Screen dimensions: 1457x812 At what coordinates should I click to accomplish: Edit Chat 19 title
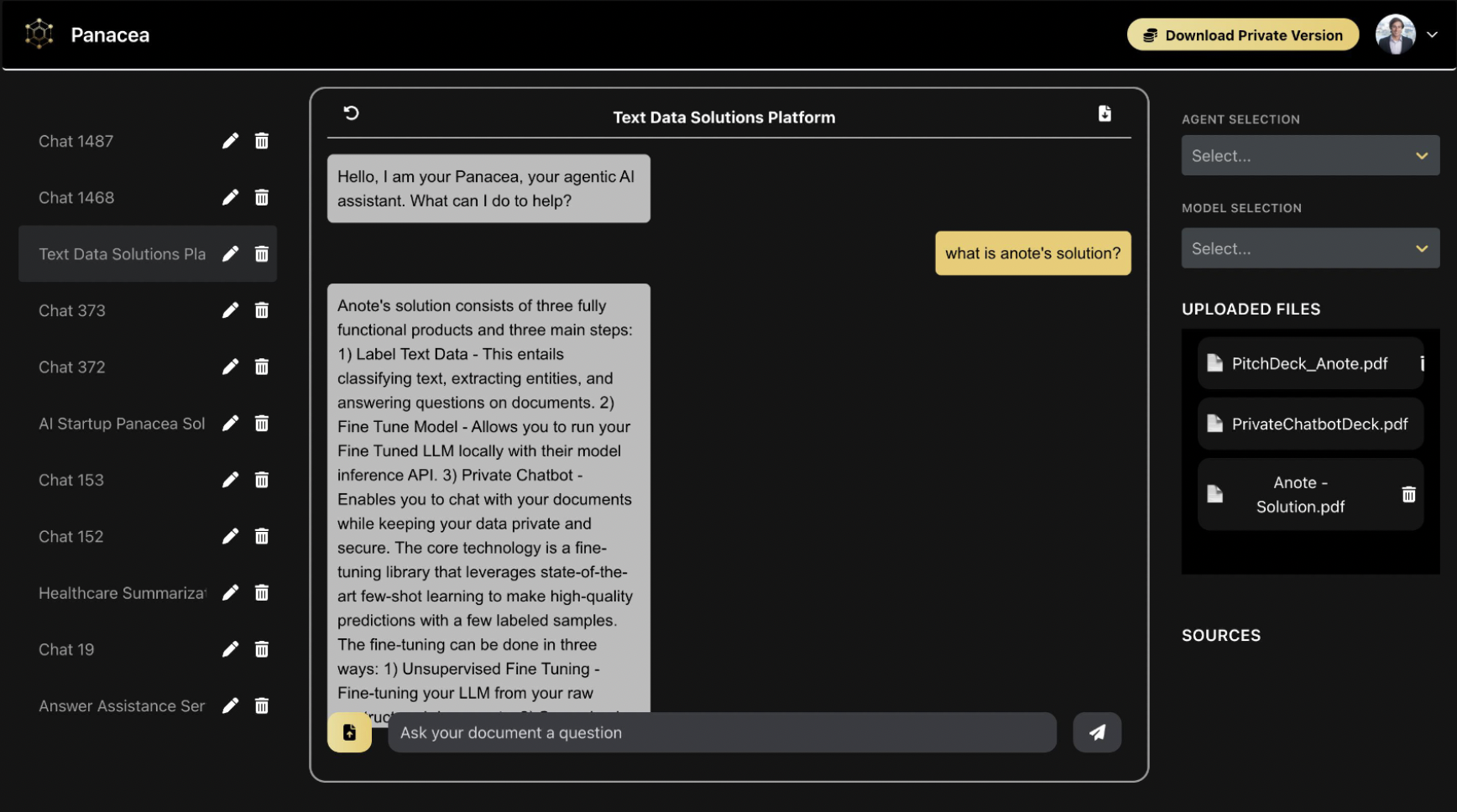click(x=230, y=649)
